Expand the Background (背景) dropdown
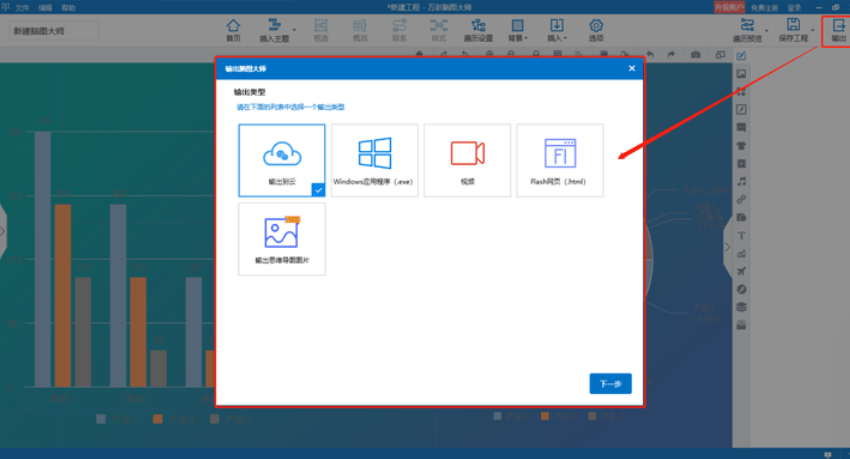Image resolution: width=850 pixels, height=459 pixels. 517,29
